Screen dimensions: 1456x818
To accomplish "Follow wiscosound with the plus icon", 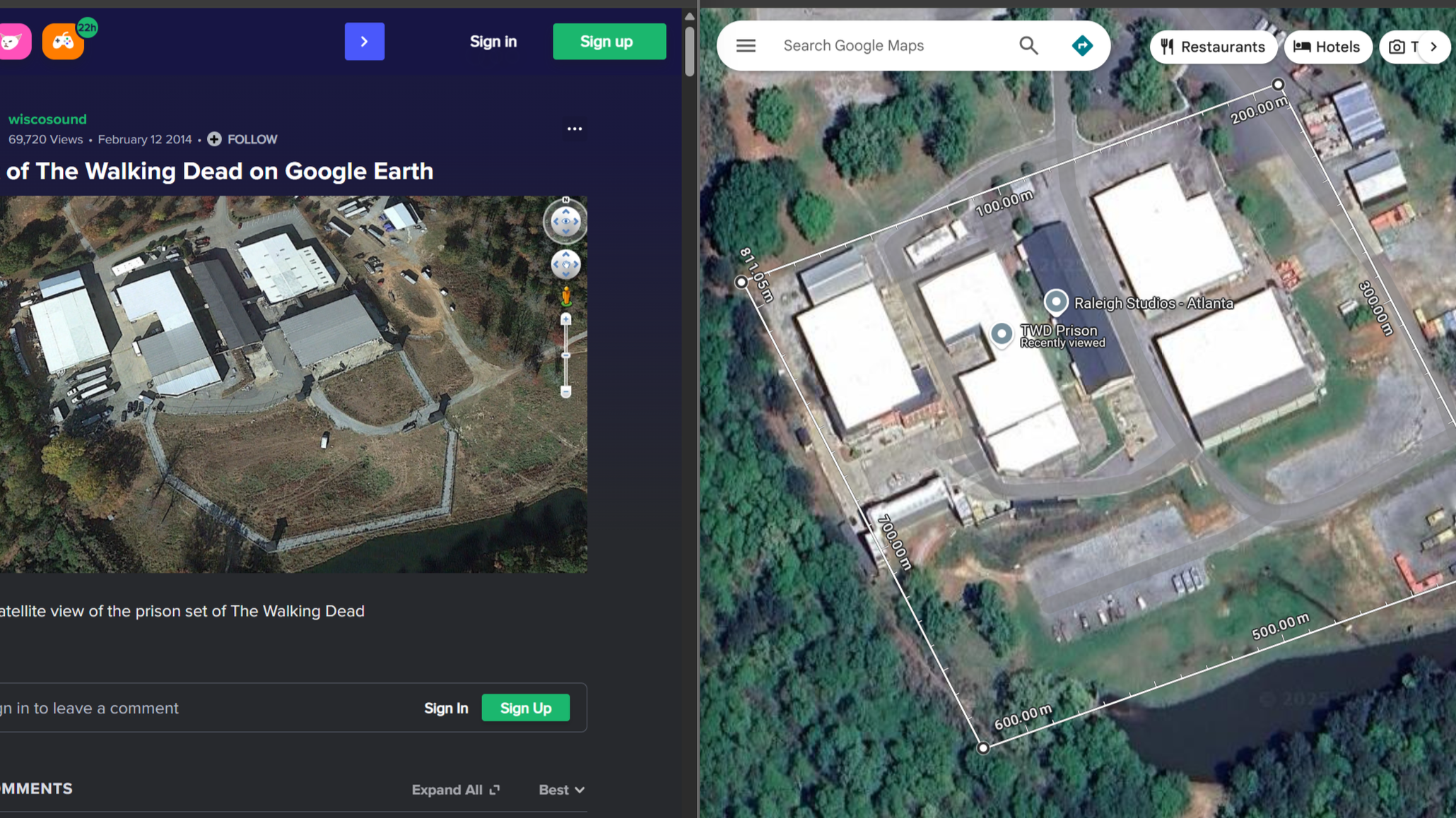I will tap(214, 139).
